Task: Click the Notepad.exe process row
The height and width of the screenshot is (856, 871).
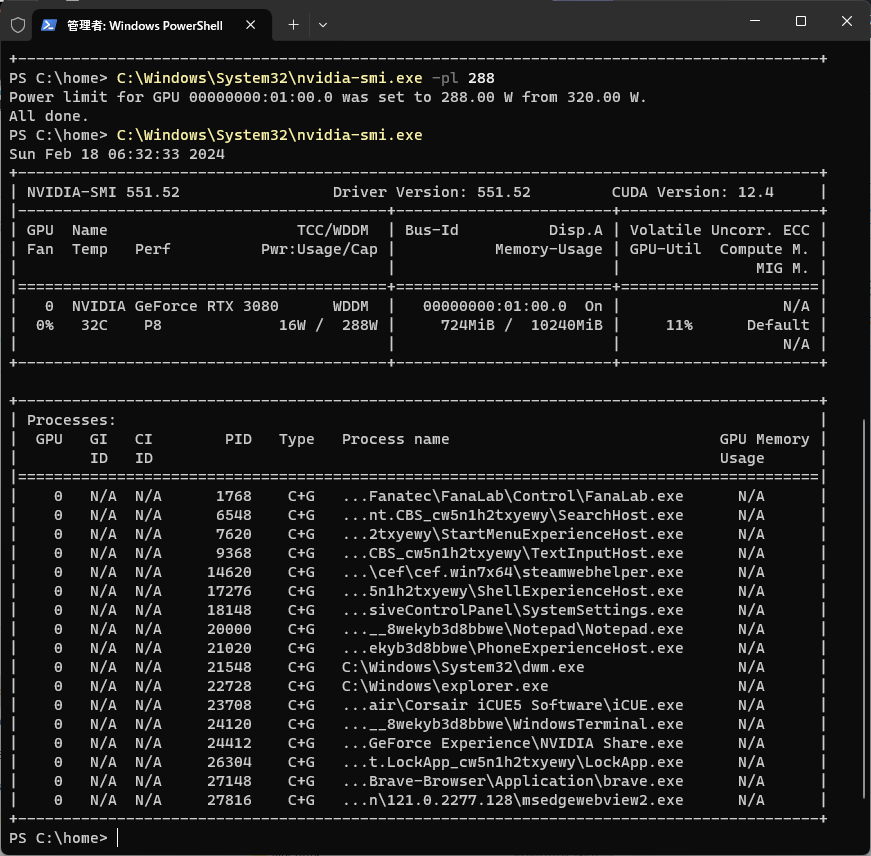Action: [x=418, y=629]
